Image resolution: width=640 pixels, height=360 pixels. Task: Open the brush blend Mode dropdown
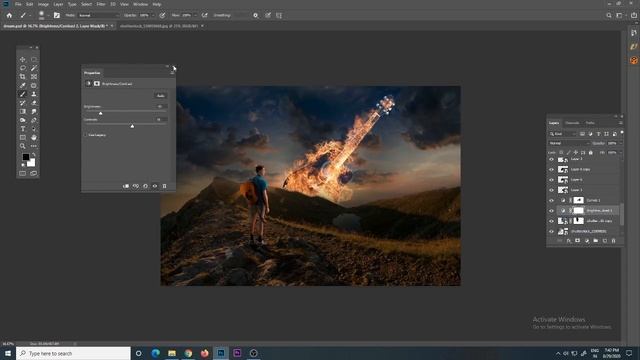tap(99, 16)
